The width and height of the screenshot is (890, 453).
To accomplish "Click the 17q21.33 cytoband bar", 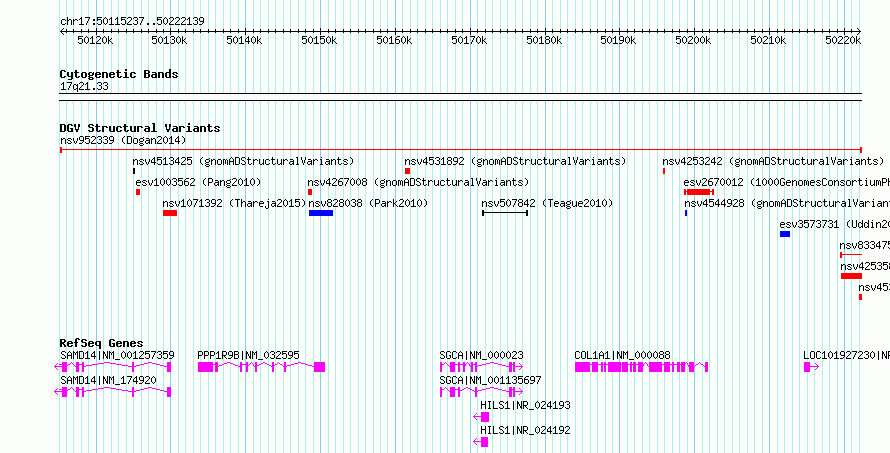I will (461, 97).
